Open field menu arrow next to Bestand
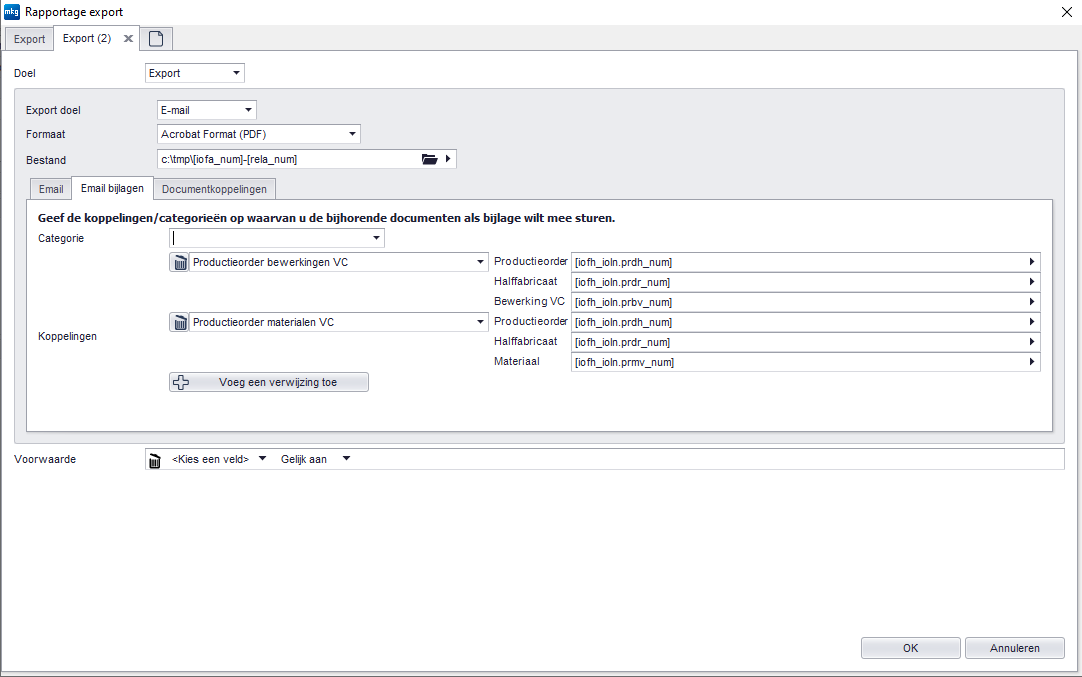 coord(448,159)
